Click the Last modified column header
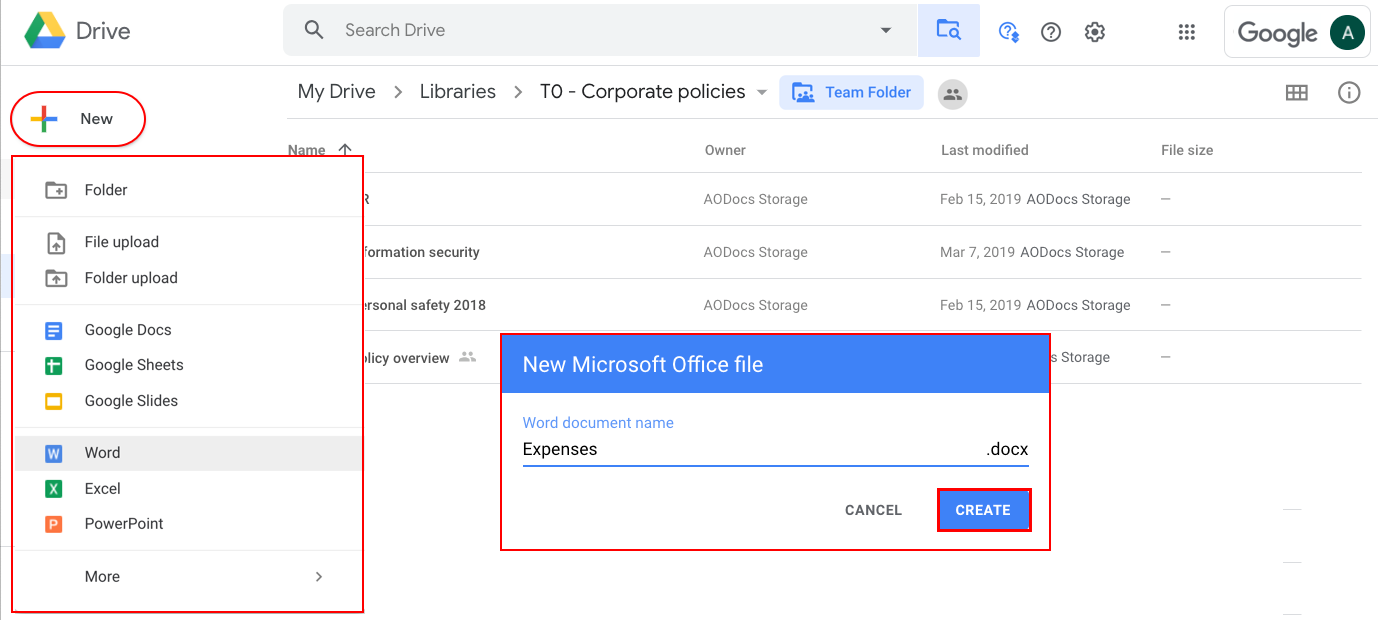Image resolution: width=1378 pixels, height=620 pixels. click(985, 150)
